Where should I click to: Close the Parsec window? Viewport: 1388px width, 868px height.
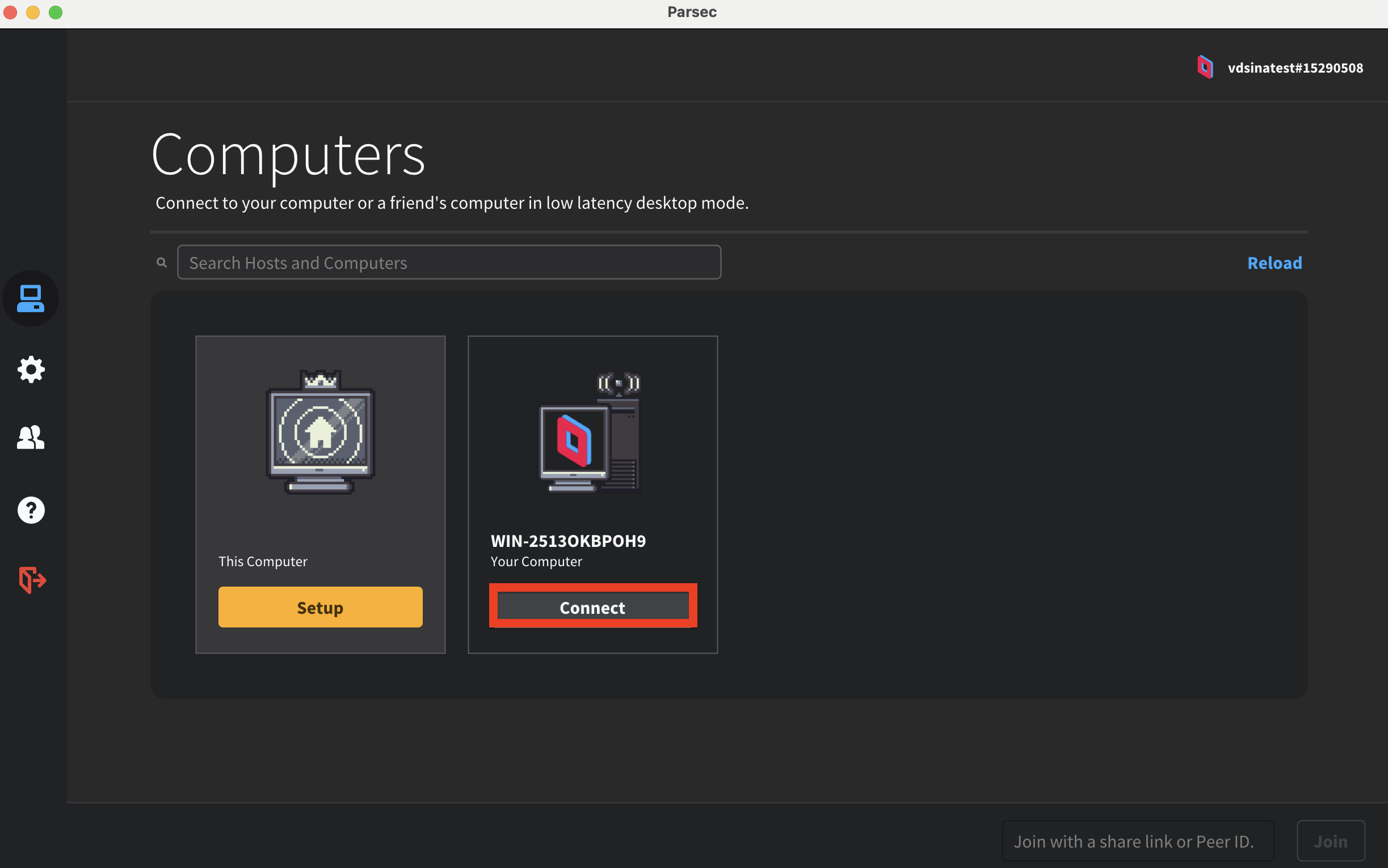[10, 12]
